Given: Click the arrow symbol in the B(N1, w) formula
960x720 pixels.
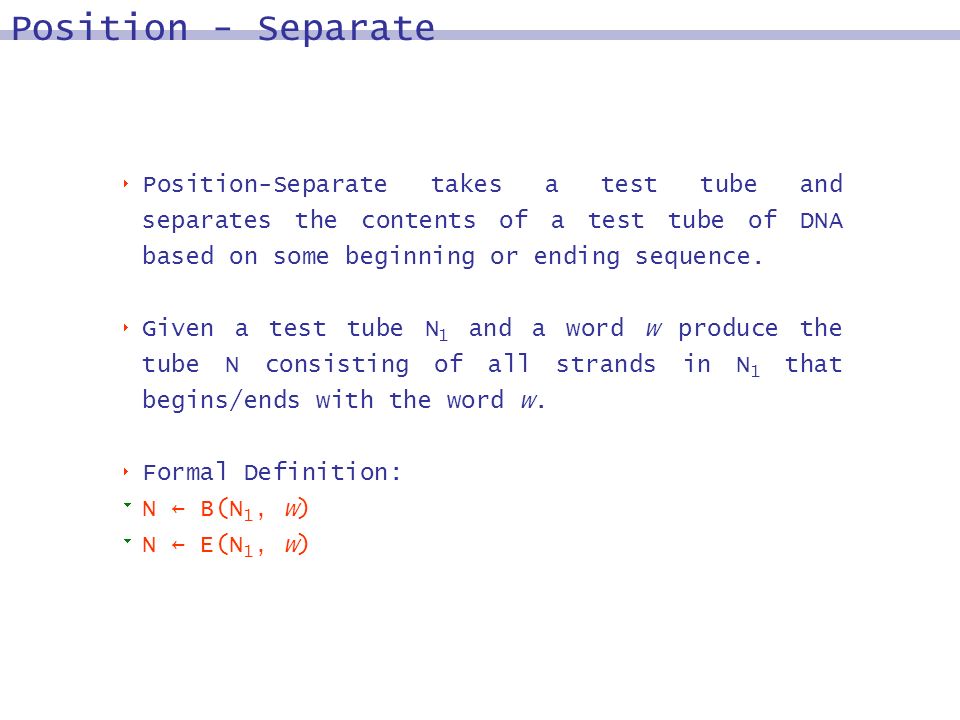Looking at the screenshot, I should (x=178, y=509).
